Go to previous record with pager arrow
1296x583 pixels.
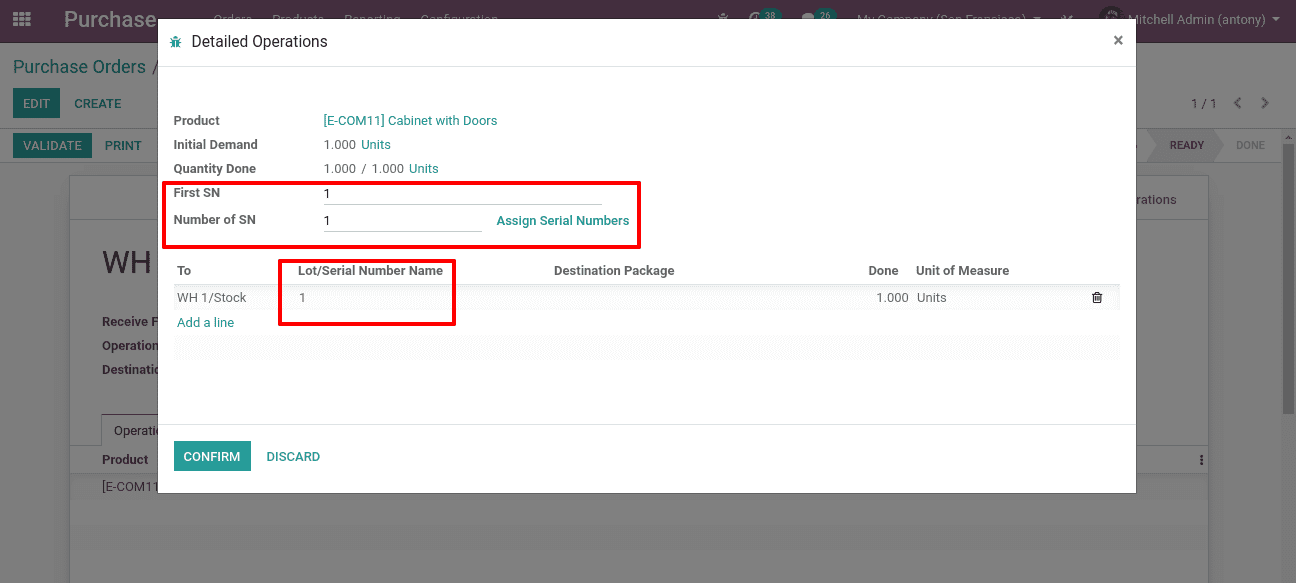1238,104
